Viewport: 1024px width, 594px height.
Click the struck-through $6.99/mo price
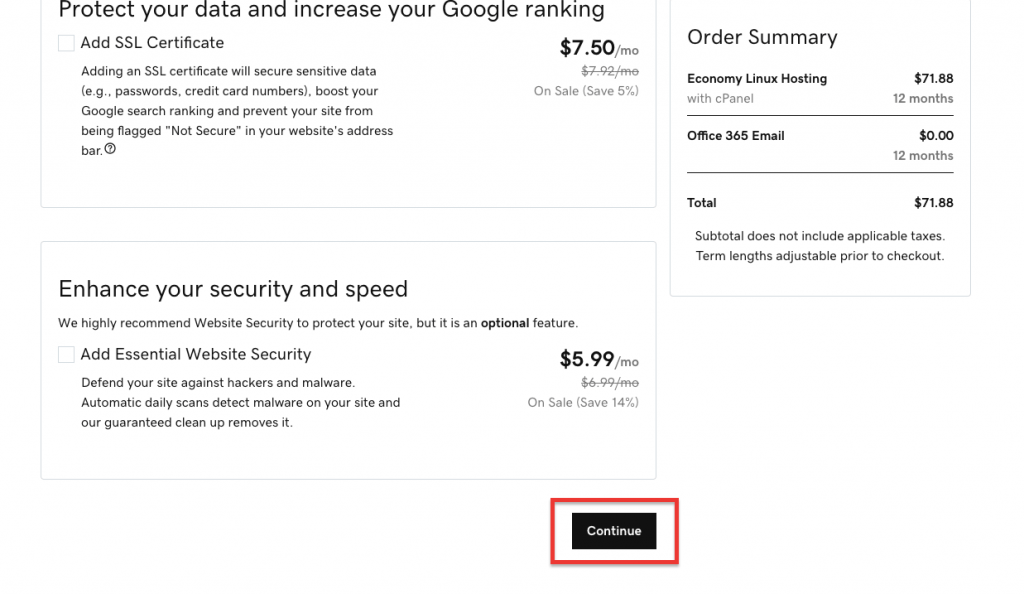coord(610,383)
